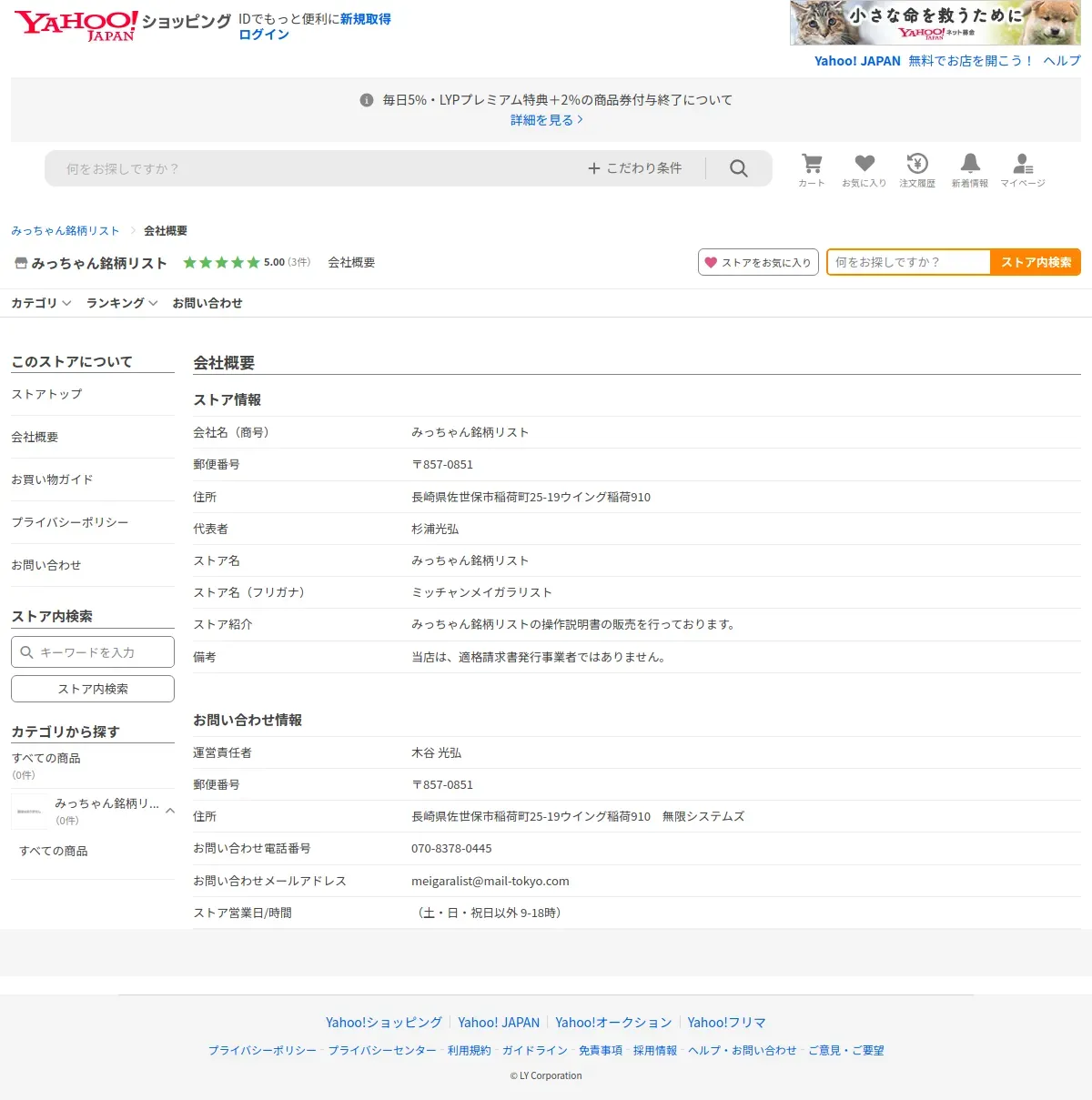Open footer プライバシーセンター link
This screenshot has height=1100, width=1092.
tap(382, 1050)
